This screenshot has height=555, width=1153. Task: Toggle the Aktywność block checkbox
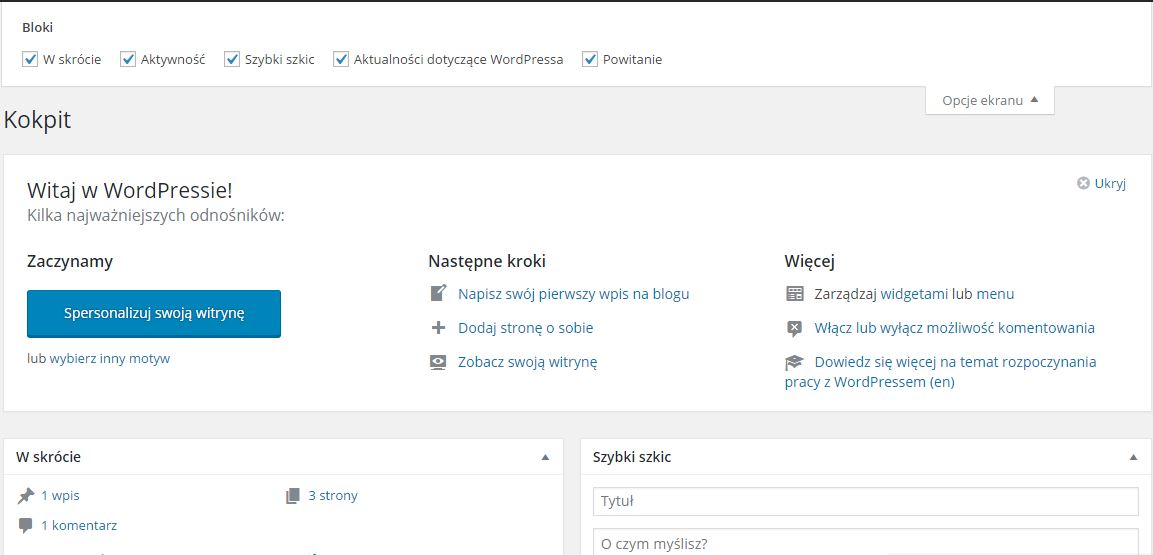(x=128, y=60)
